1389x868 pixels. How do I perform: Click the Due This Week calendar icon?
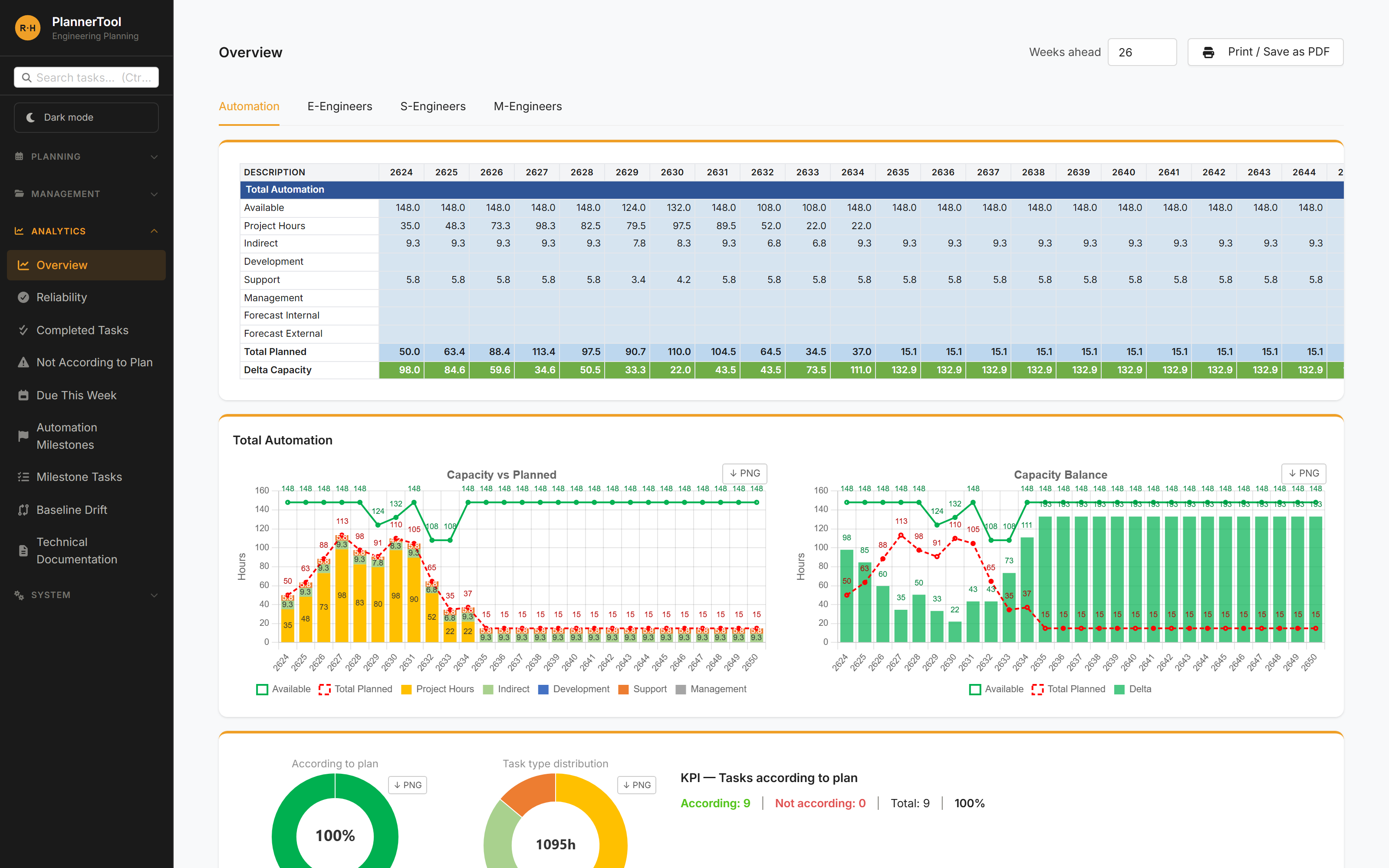pyautogui.click(x=23, y=395)
